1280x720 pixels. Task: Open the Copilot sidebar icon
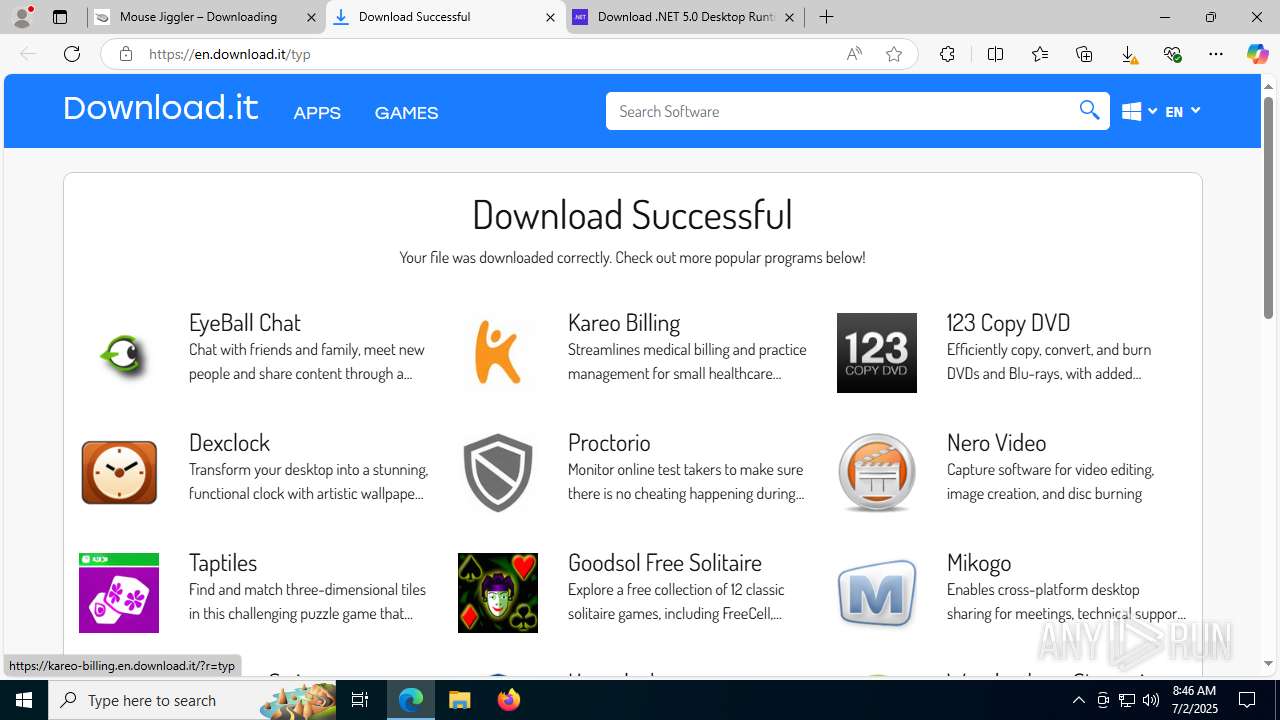(1257, 54)
